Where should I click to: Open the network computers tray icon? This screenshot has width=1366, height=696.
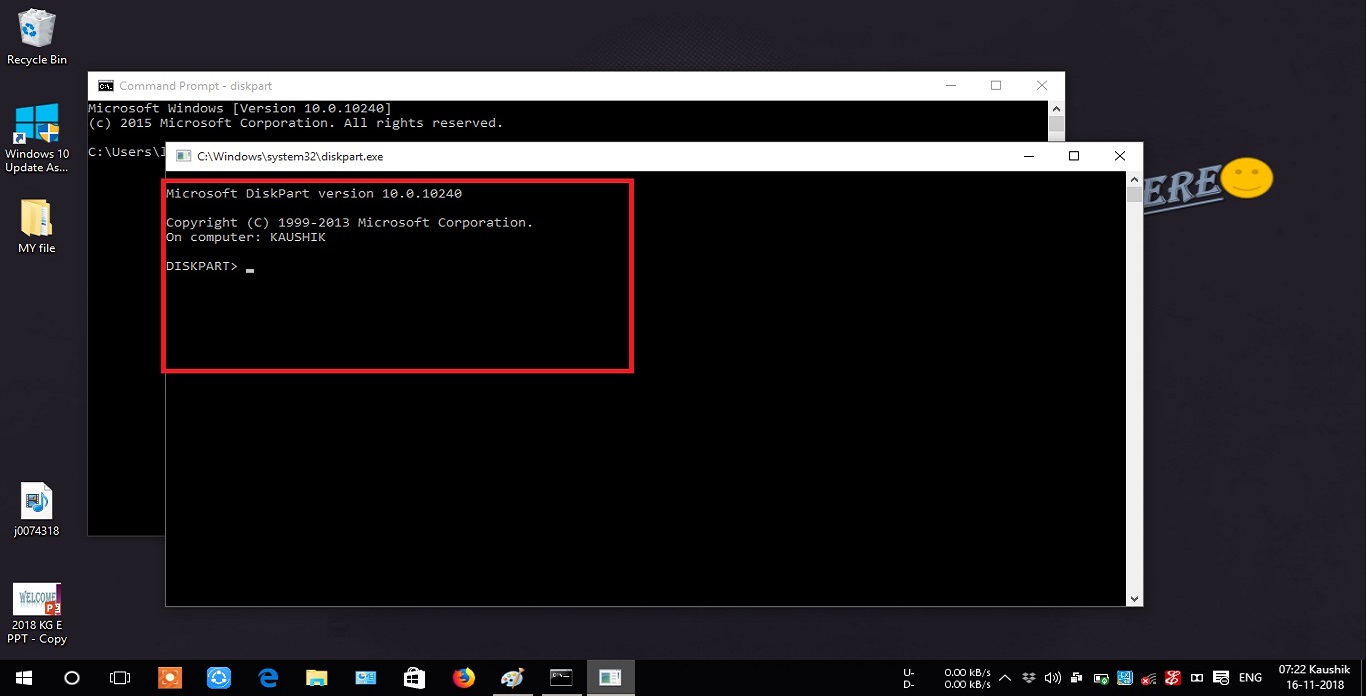point(1076,678)
